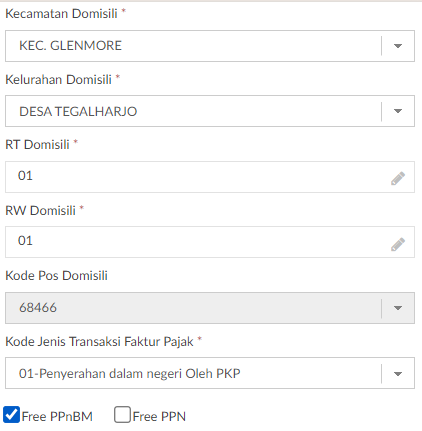Click the pencil icon in RW Domisili field
The image size is (422, 431).
click(398, 244)
